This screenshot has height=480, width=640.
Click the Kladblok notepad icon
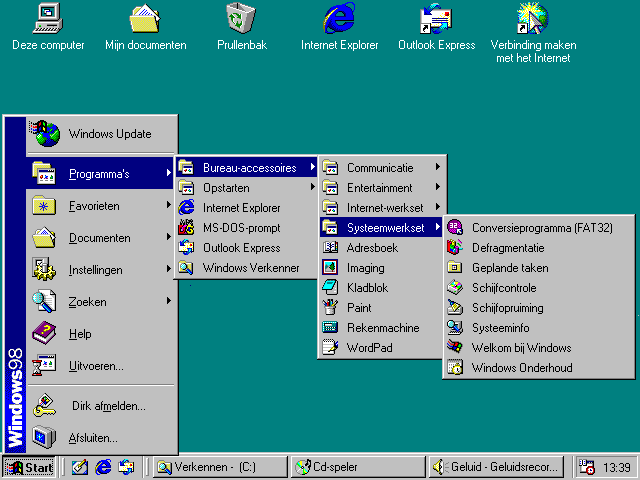pos(330,287)
